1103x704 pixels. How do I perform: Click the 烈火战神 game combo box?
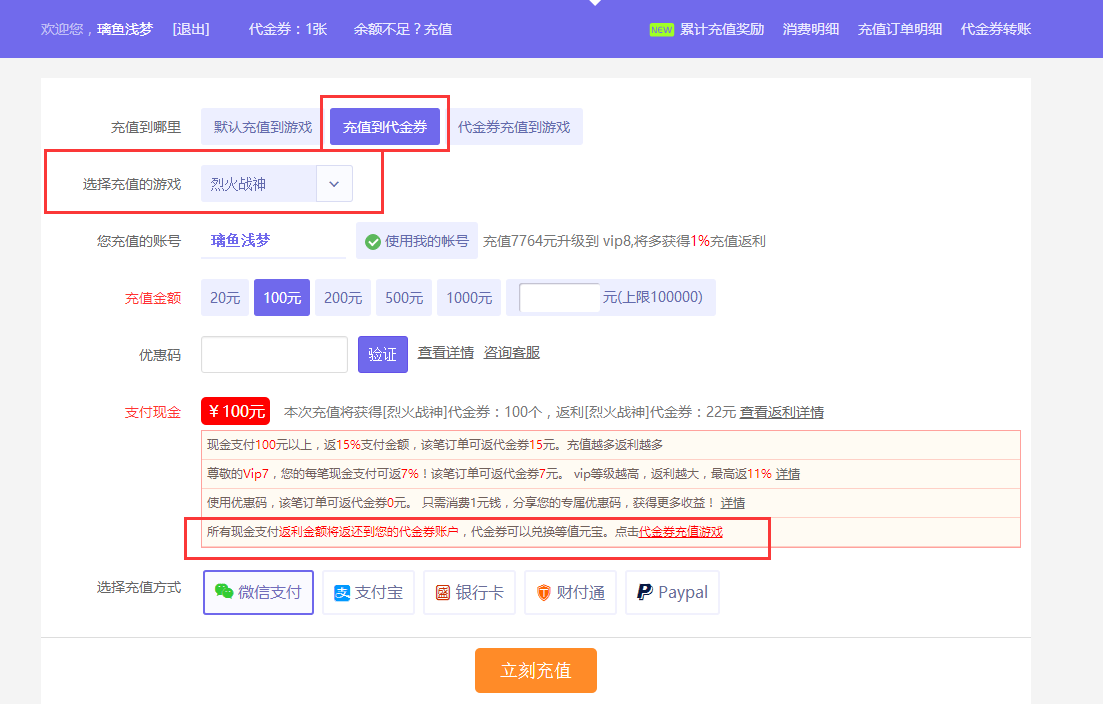[258, 184]
